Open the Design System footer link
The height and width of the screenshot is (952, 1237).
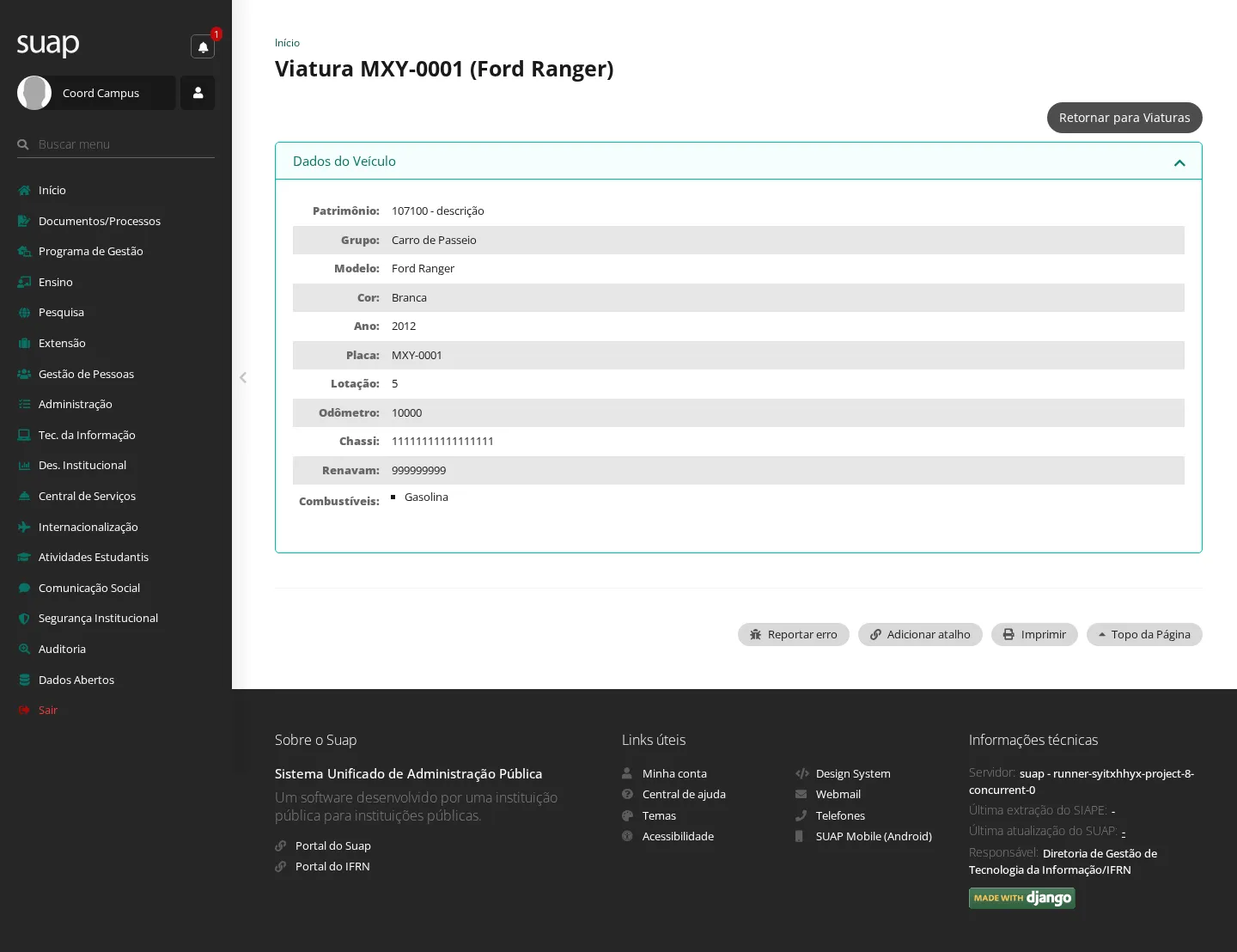click(x=852, y=773)
